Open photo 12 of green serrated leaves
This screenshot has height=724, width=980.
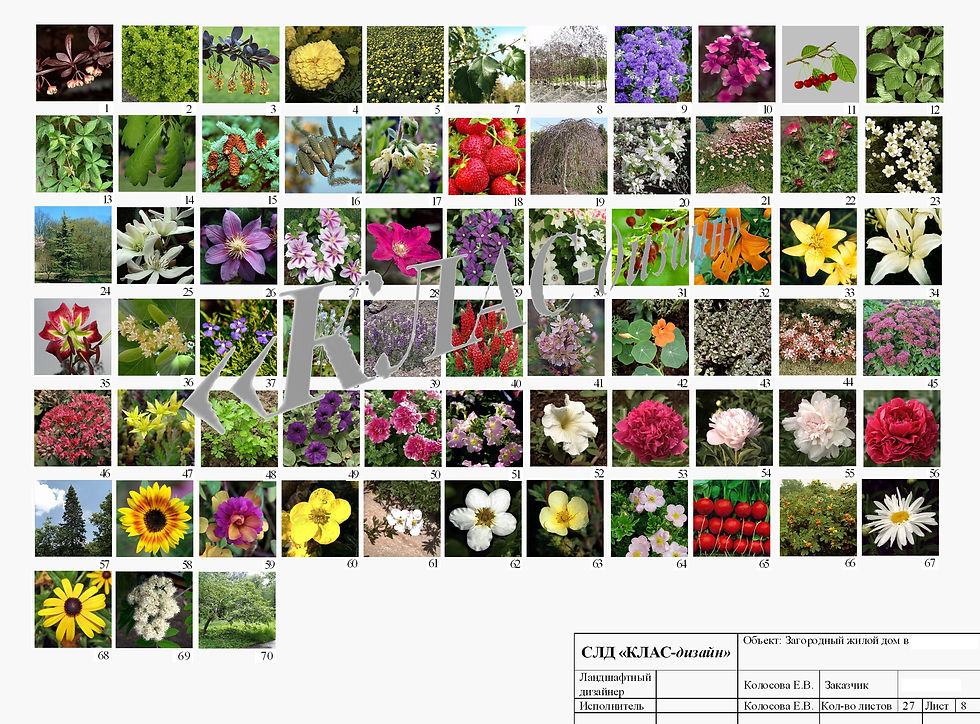tap(904, 64)
